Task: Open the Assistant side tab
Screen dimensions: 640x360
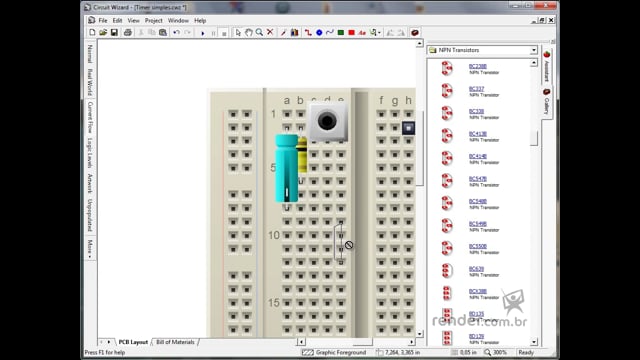Action: point(547,66)
